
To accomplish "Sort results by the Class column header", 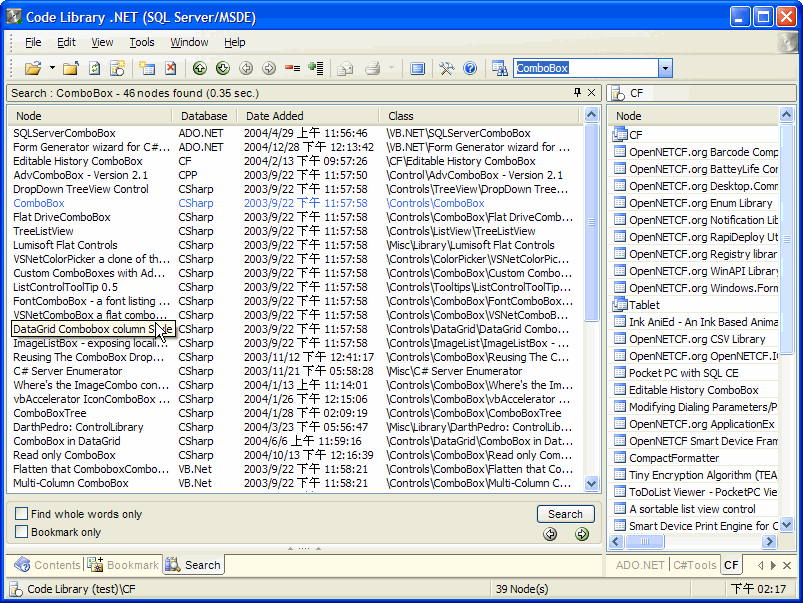I will click(x=479, y=116).
